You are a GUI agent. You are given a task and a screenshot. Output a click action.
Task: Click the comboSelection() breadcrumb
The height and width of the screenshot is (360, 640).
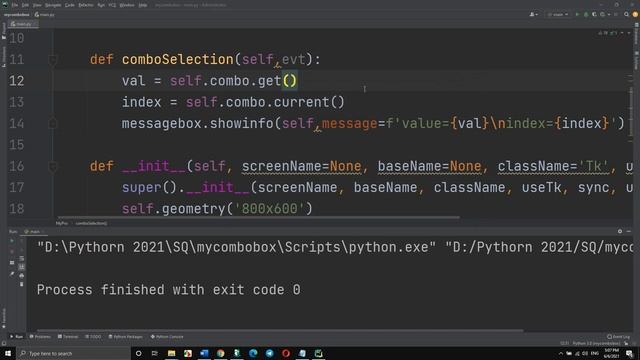[91, 223]
